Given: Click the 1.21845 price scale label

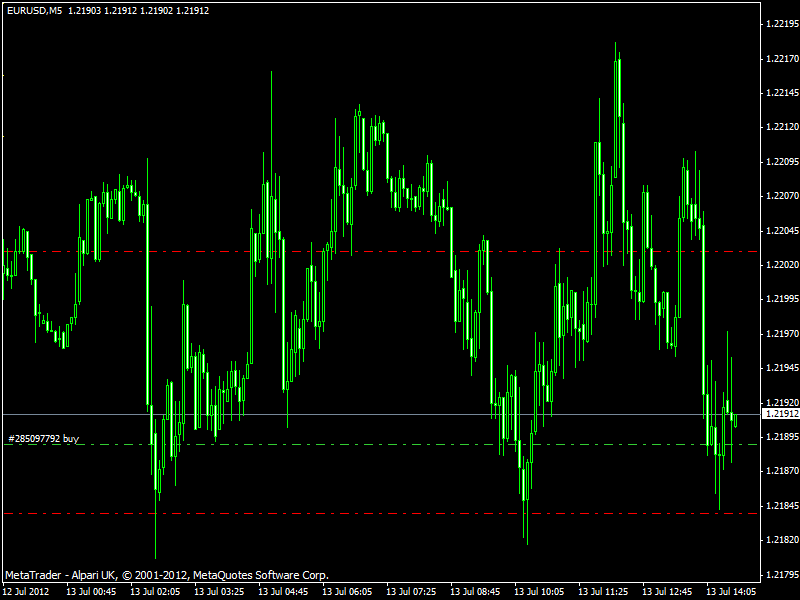Looking at the screenshot, I should (x=783, y=506).
